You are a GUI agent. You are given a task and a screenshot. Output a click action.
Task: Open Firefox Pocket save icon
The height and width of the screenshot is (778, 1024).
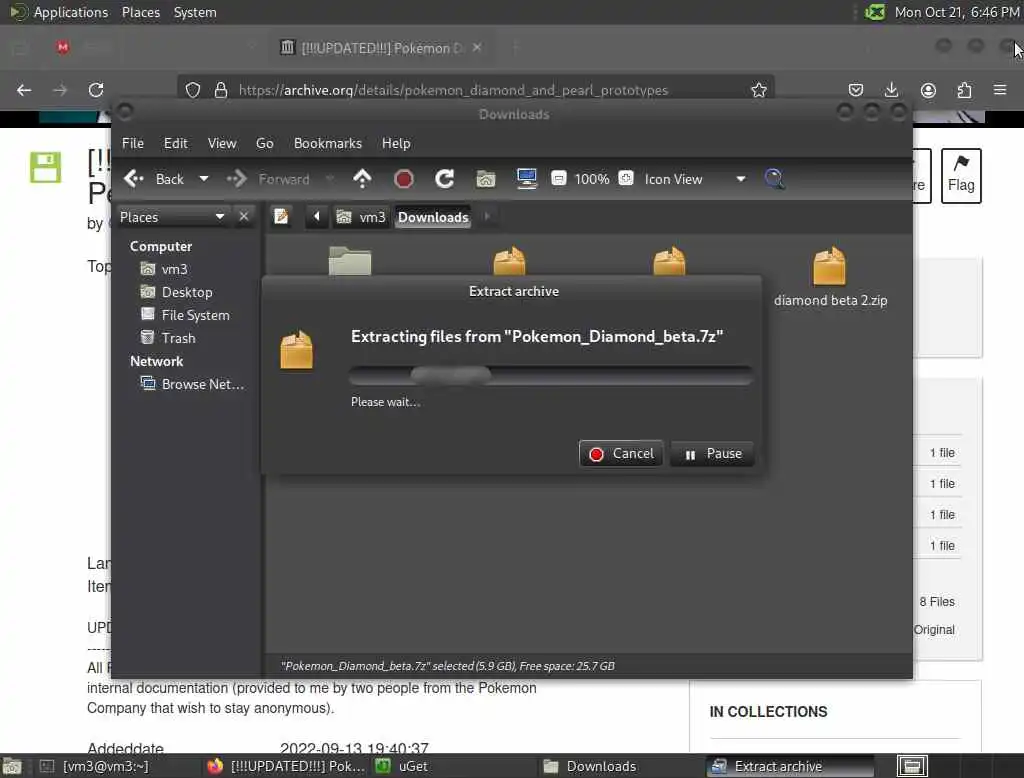[x=856, y=90]
